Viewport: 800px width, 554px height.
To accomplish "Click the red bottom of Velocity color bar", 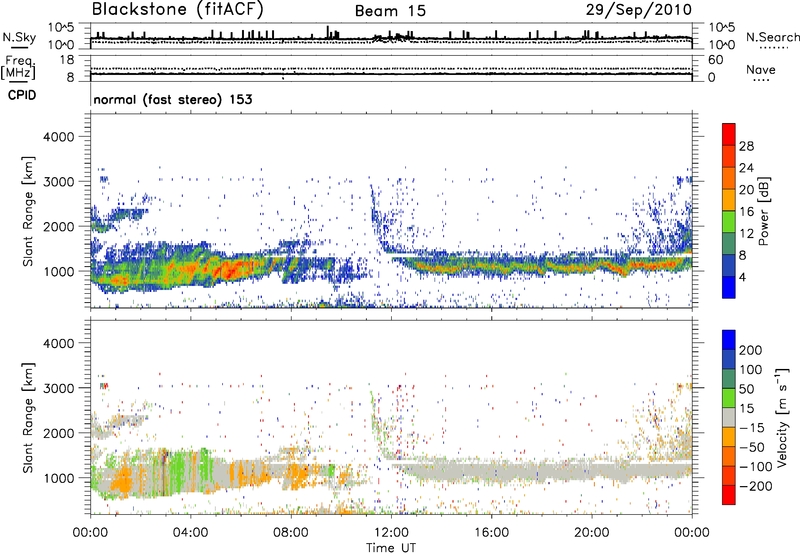I will (x=729, y=495).
